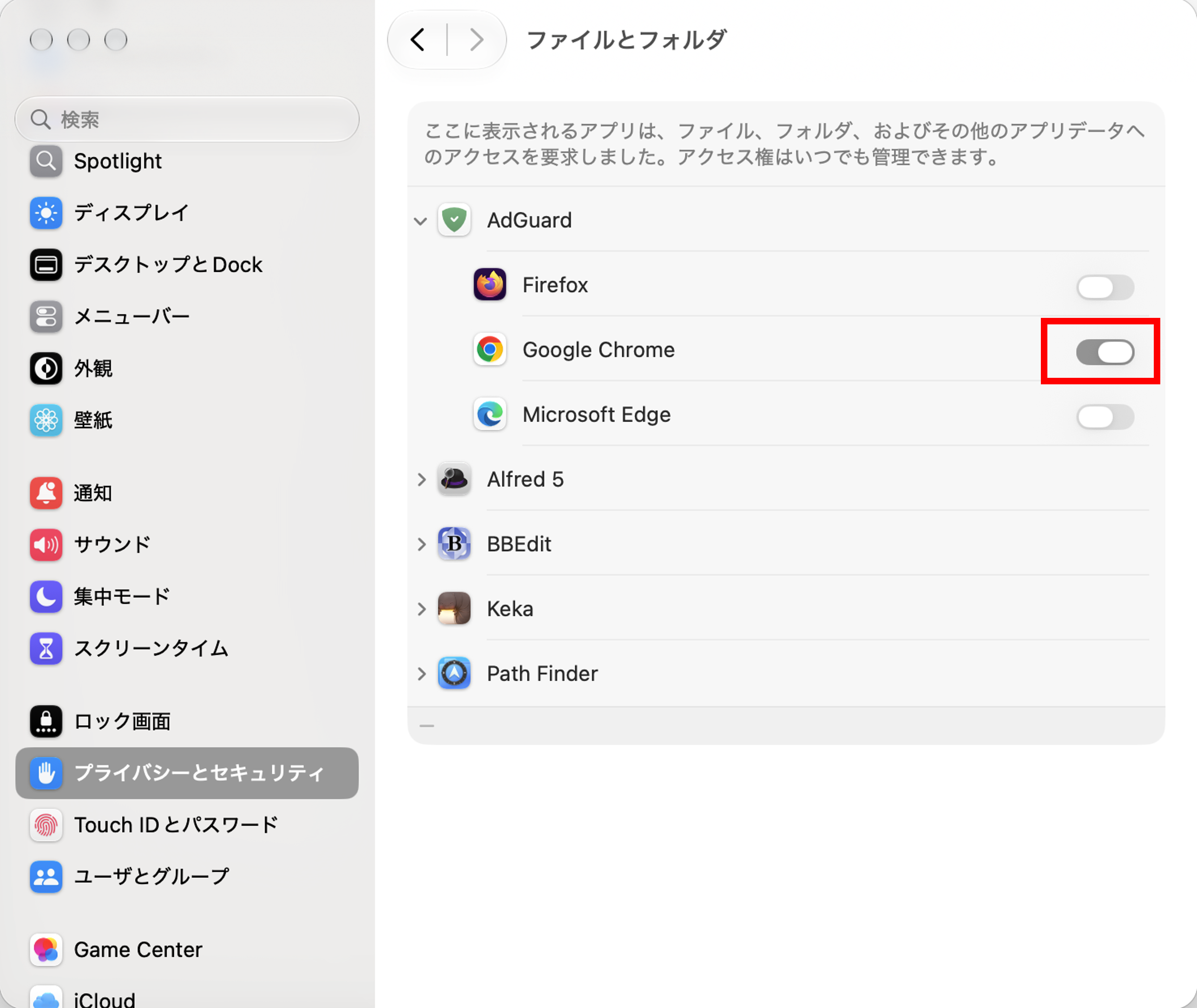This screenshot has width=1197, height=1008.
Task: Click the Firefox label
Action: coord(555,284)
